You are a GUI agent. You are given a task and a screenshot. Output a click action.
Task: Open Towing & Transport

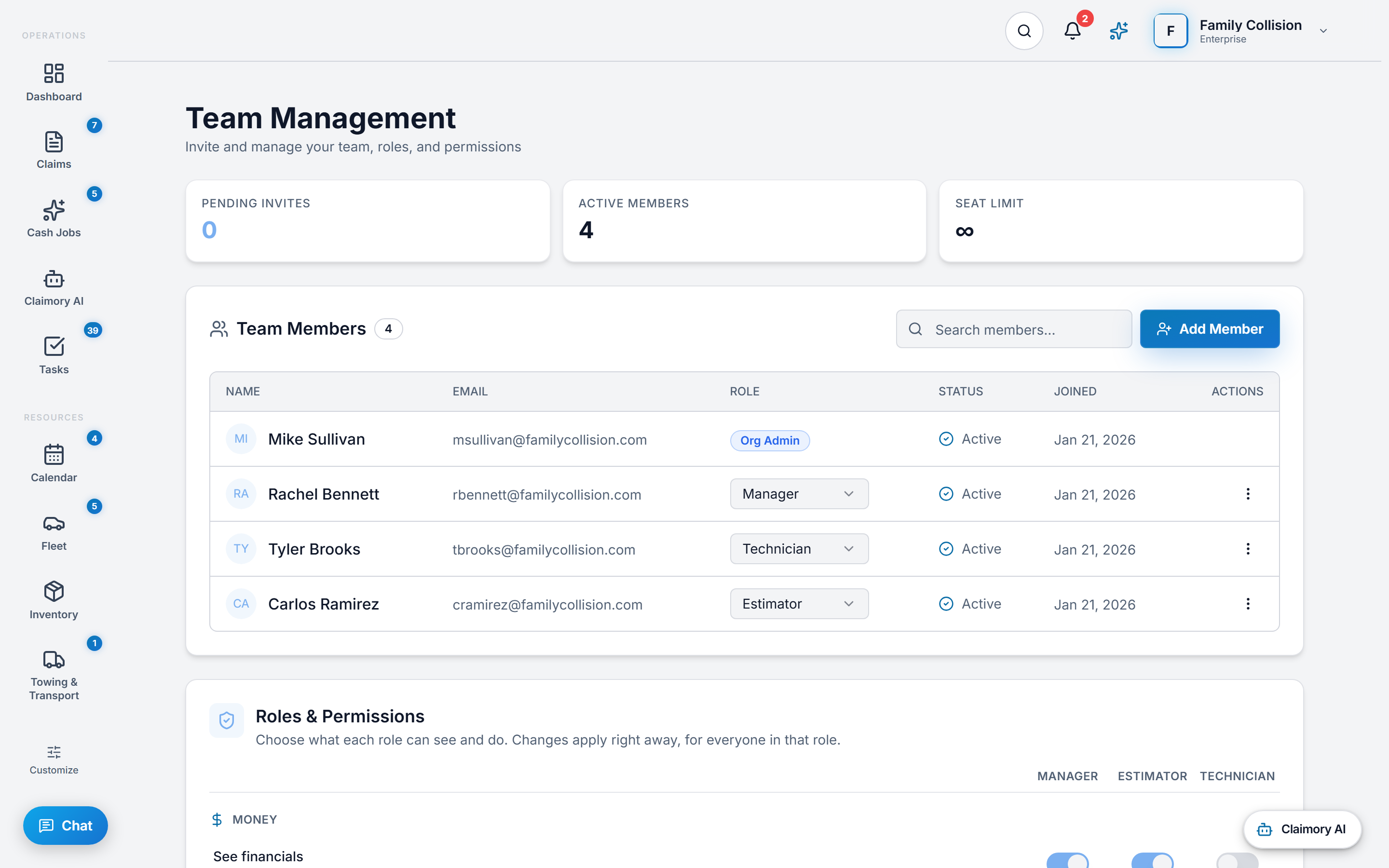click(x=54, y=675)
